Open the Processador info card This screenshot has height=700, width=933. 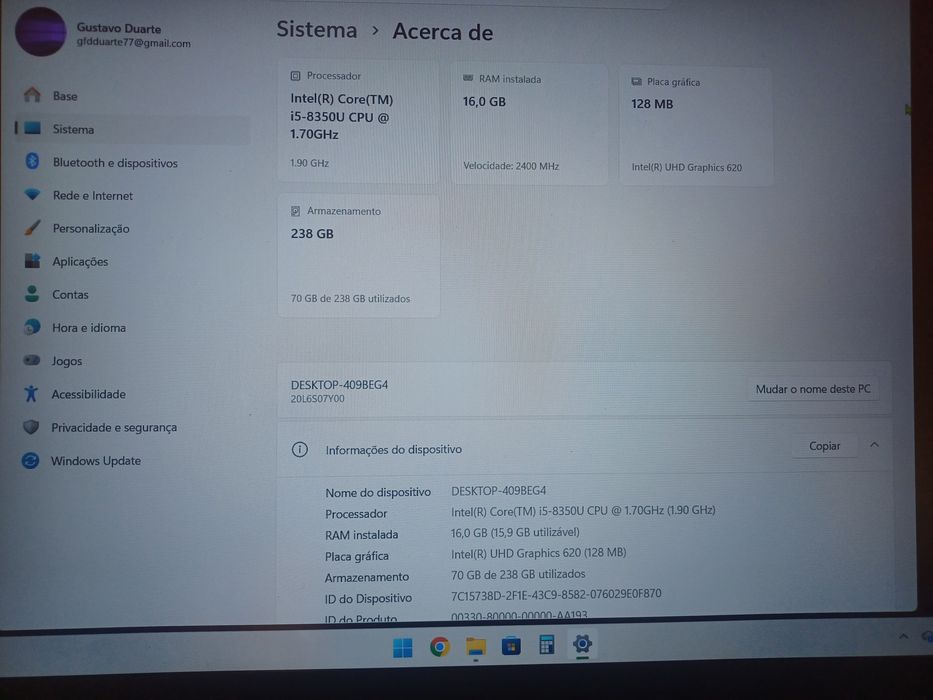(x=358, y=121)
